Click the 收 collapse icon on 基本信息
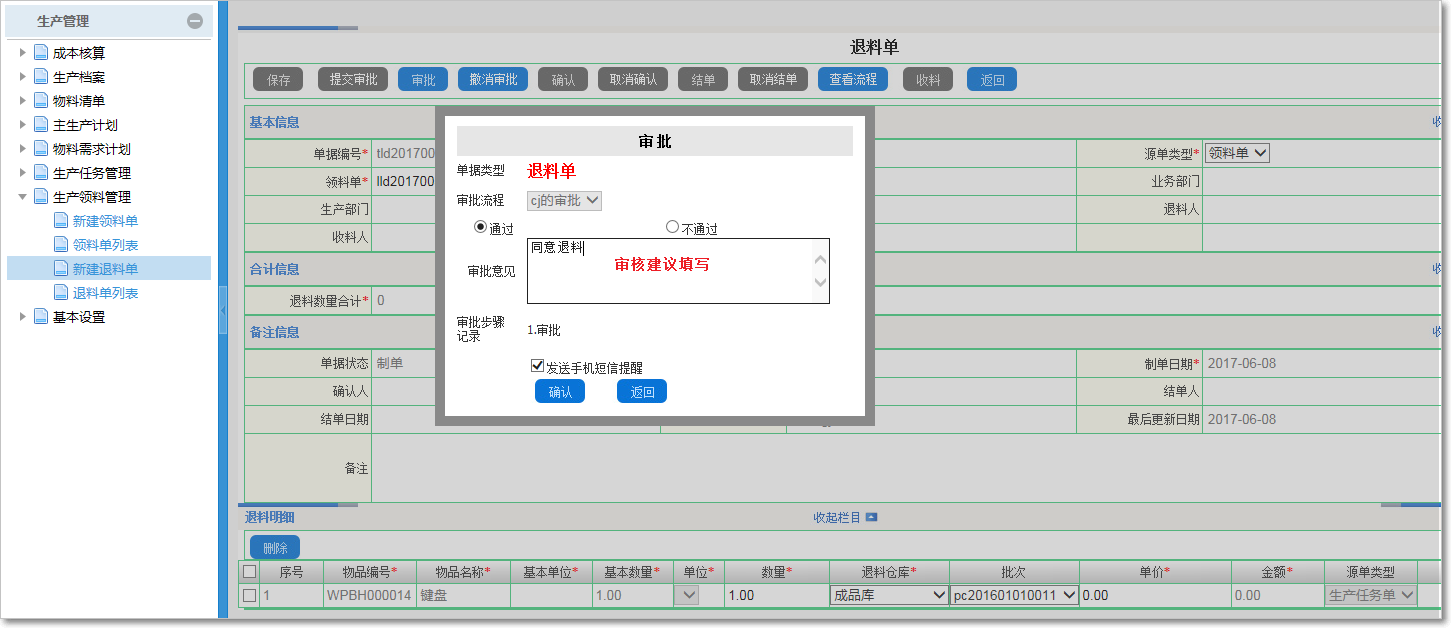Viewport: 1451px width, 628px height. (x=1439, y=122)
